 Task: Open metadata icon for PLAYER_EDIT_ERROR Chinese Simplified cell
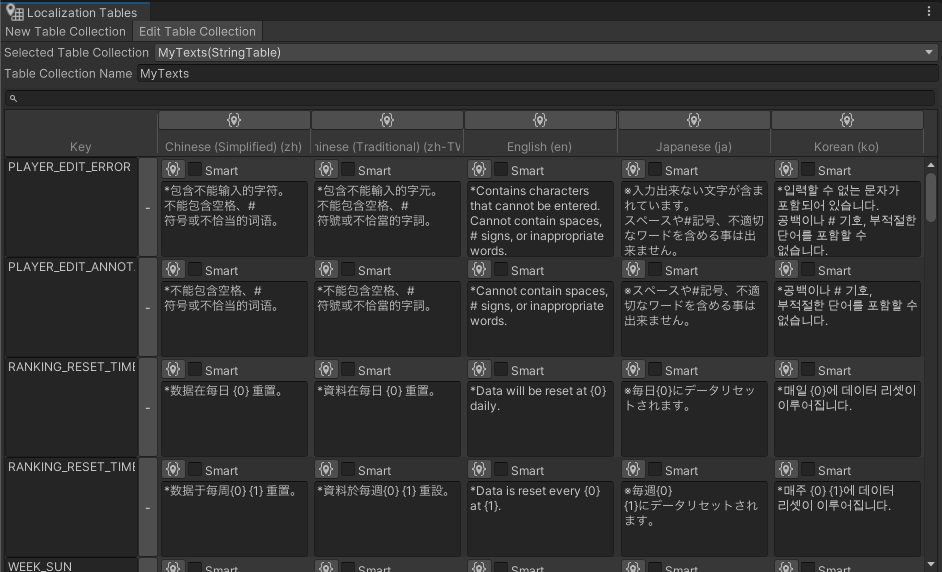173,169
